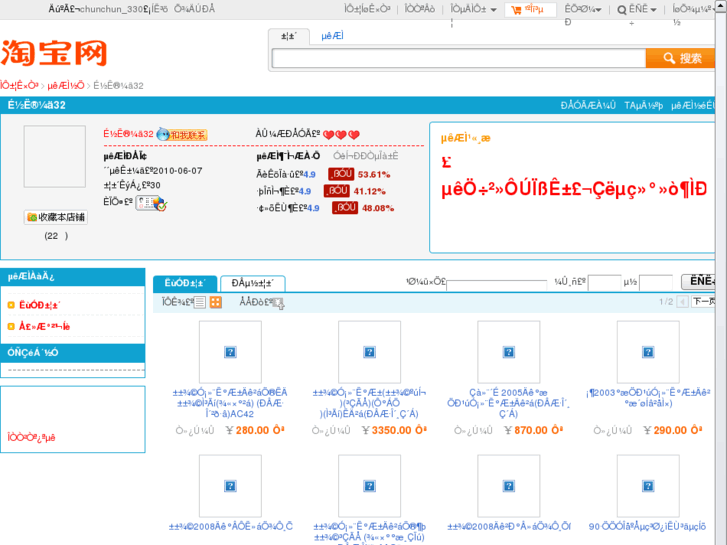Viewport: 727px width, 545px height.
Task: Go to next page with 下一页 button
Action: 703,301
